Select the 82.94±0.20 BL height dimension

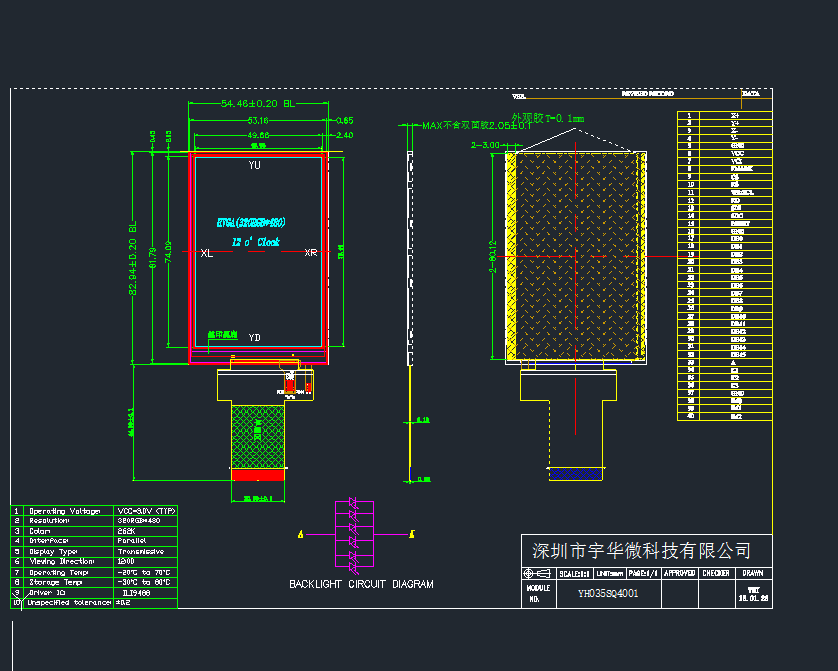[x=133, y=258]
